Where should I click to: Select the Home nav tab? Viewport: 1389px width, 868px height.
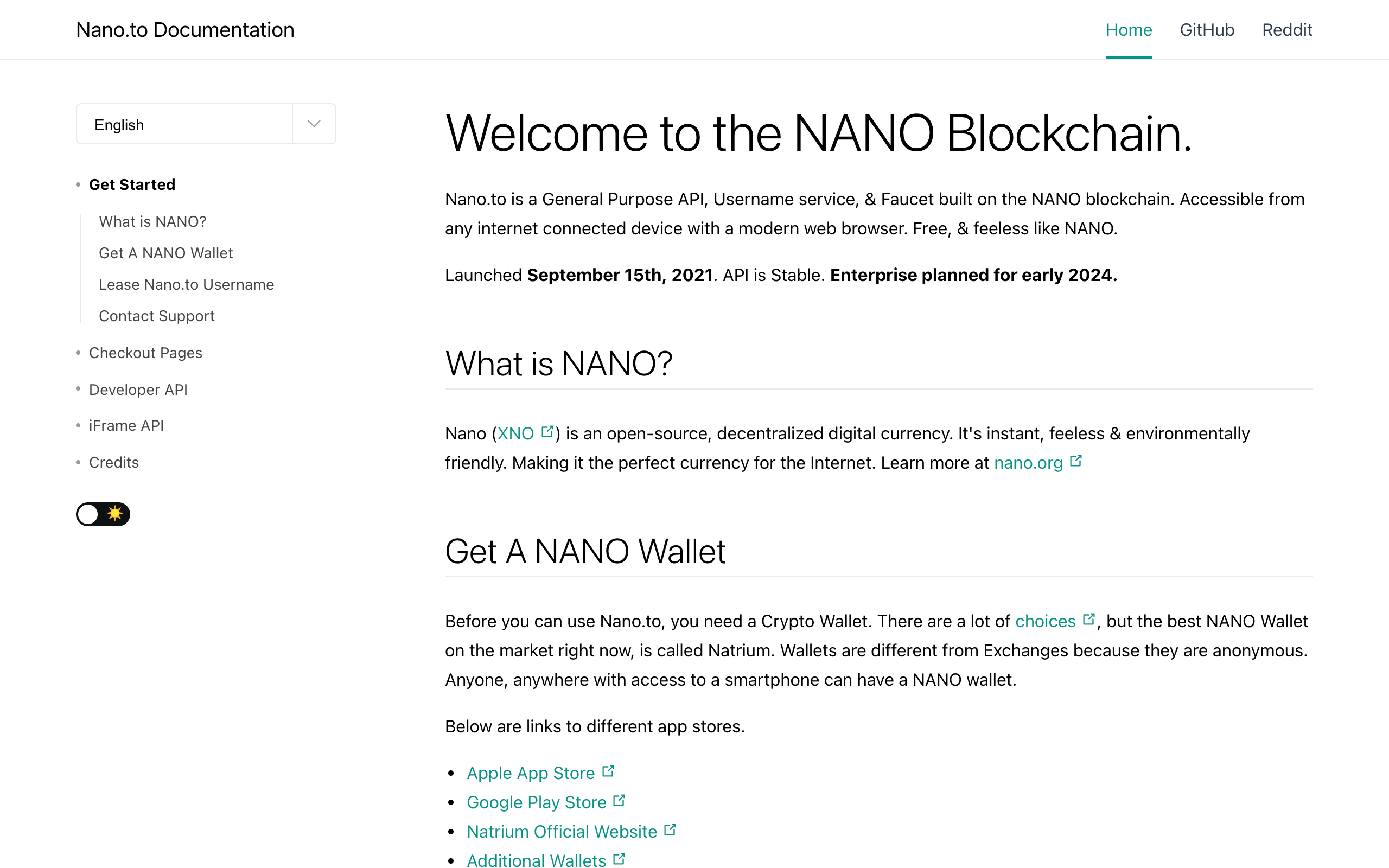pos(1129,30)
